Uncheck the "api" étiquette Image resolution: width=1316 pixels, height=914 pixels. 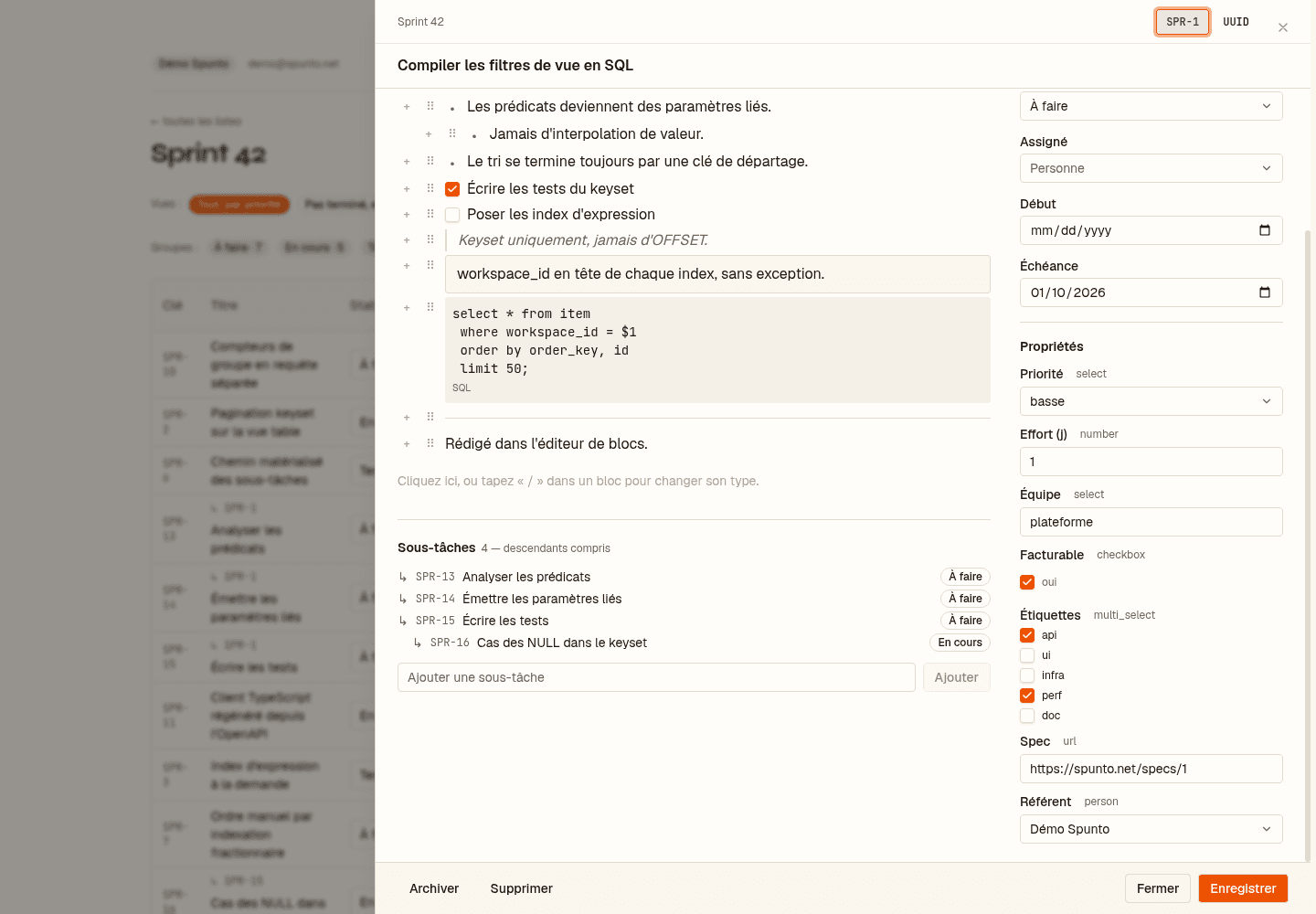1027,635
